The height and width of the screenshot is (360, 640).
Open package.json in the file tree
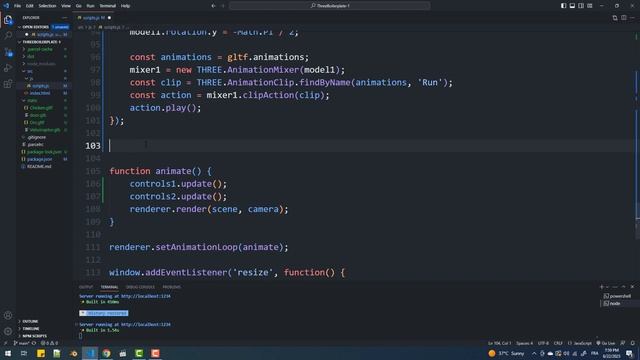pyautogui.click(x=39, y=159)
